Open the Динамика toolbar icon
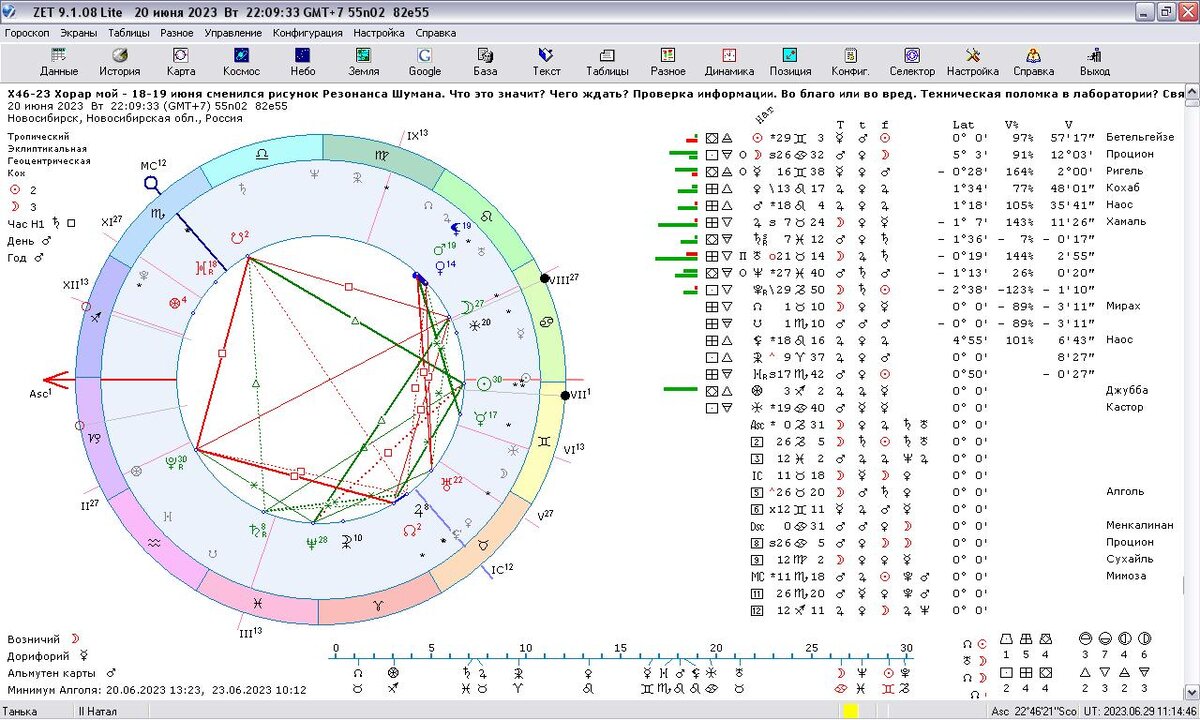 729,62
